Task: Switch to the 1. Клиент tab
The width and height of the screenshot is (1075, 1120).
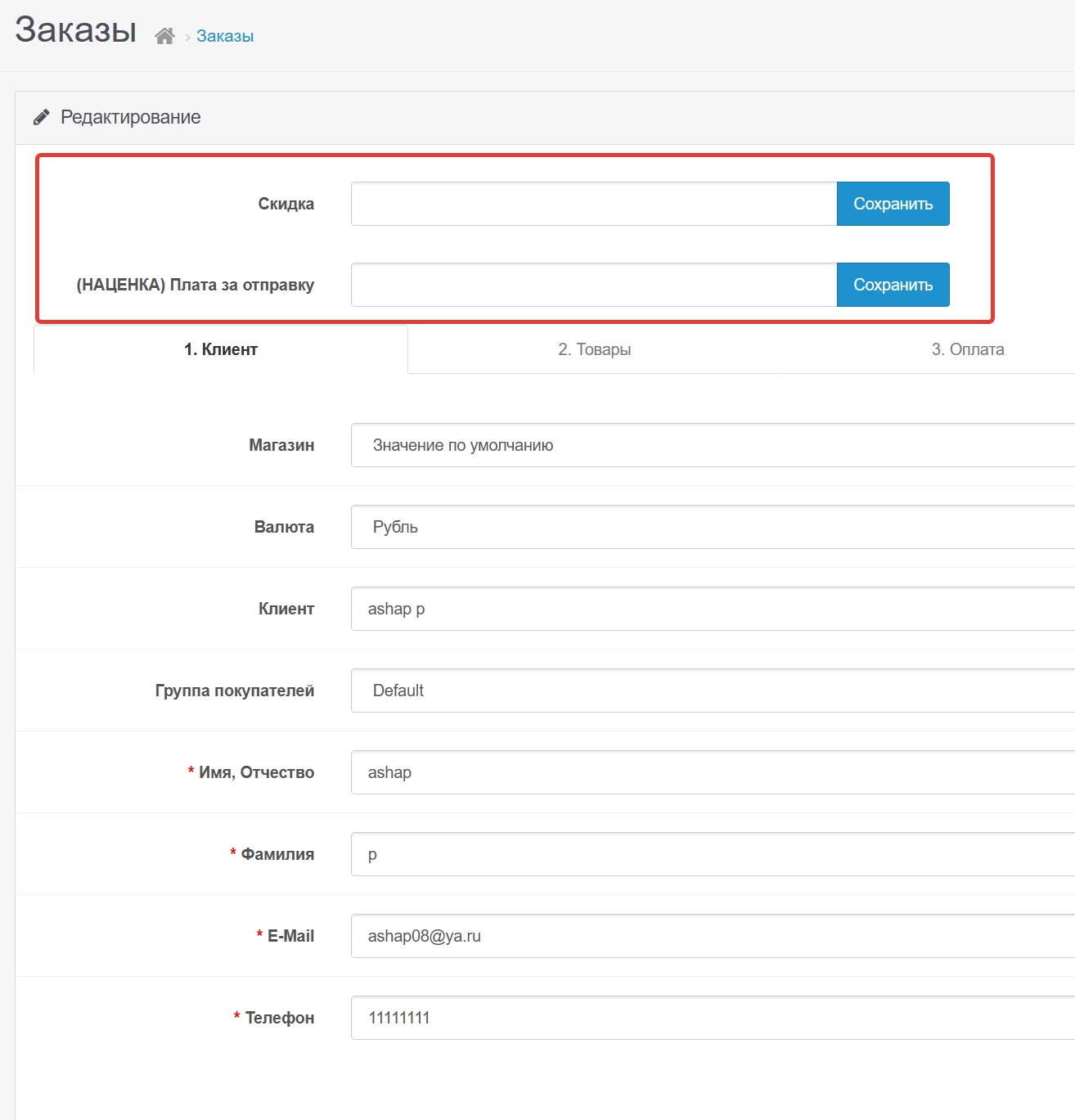Action: [221, 349]
